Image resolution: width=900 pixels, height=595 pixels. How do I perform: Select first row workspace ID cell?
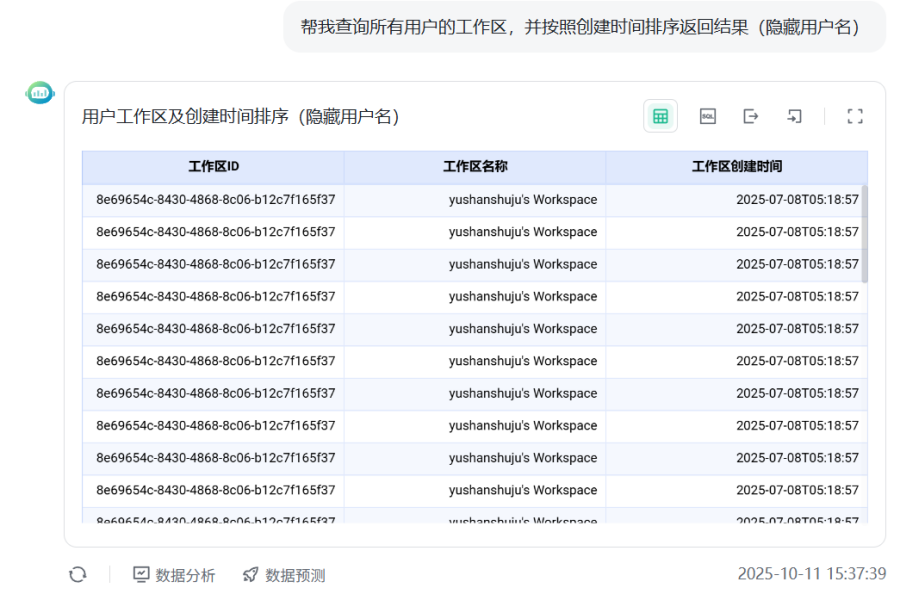pyautogui.click(x=215, y=200)
